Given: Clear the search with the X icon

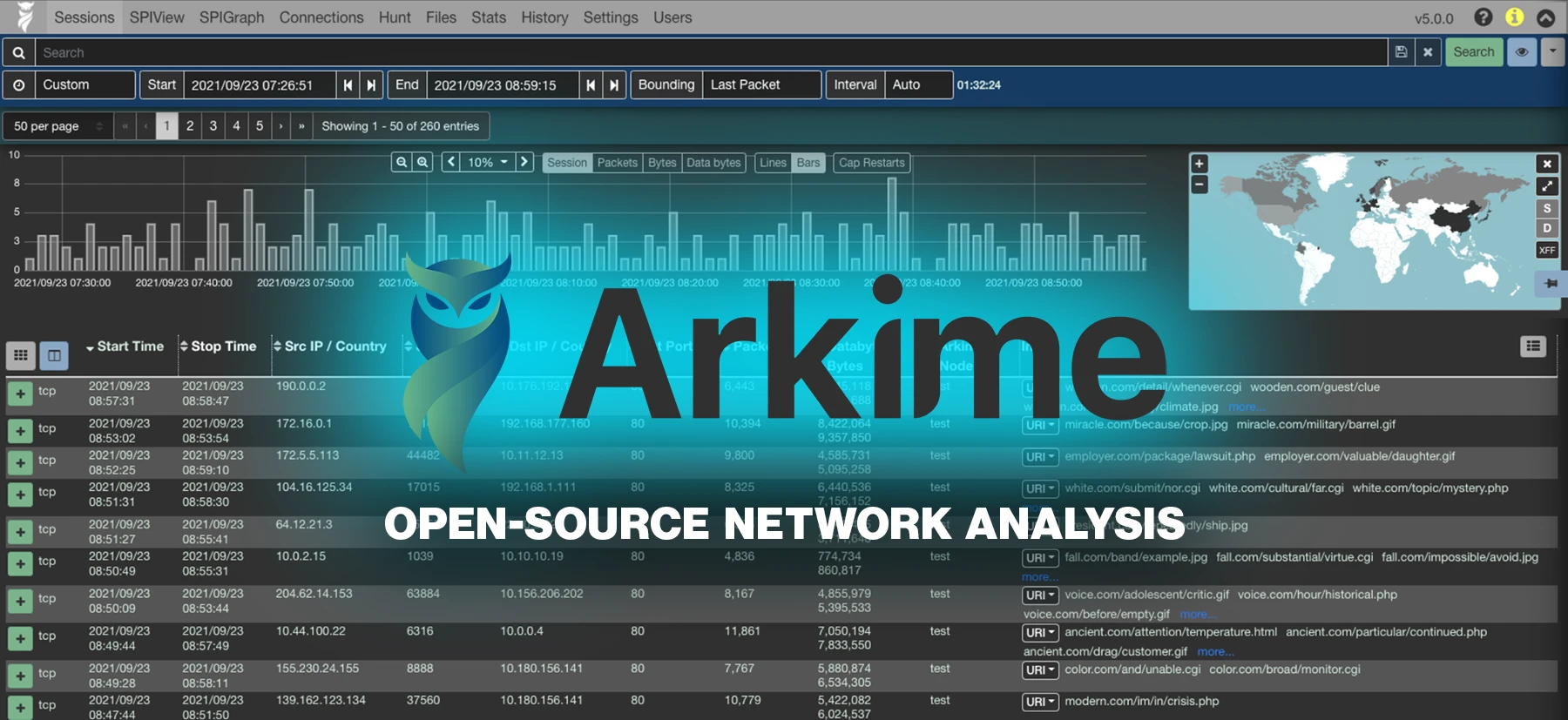Looking at the screenshot, I should (x=1428, y=52).
